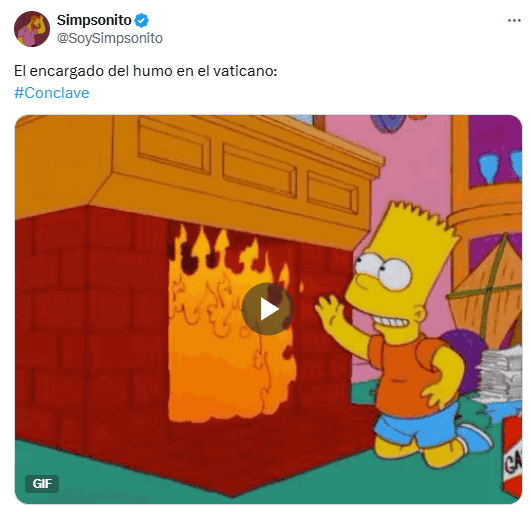531x512 pixels.
Task: Click the tweet text about the Vatican smoke
Action: tap(146, 71)
